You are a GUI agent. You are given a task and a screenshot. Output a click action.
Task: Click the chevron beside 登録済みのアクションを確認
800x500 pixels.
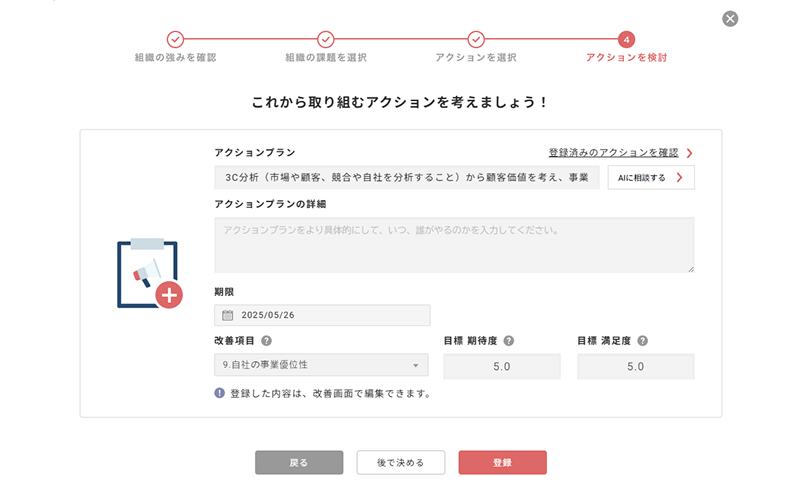pos(689,153)
